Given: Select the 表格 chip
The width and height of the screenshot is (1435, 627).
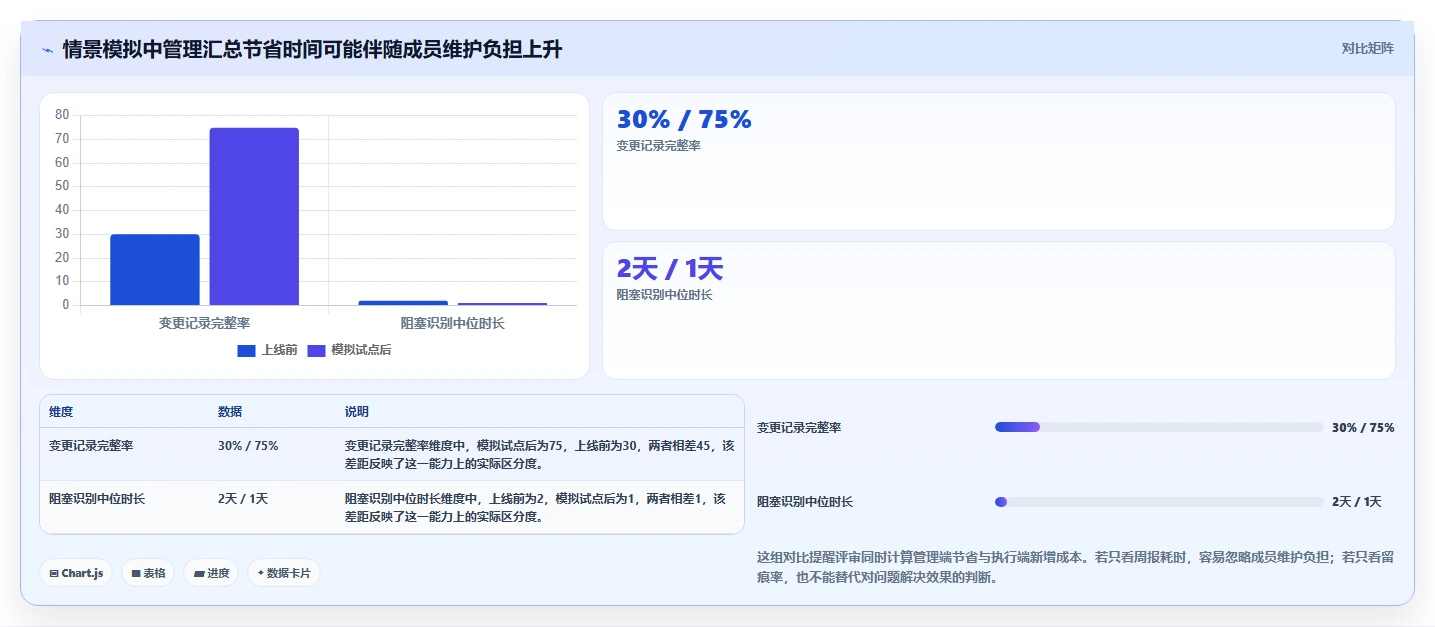Looking at the screenshot, I should (x=148, y=573).
